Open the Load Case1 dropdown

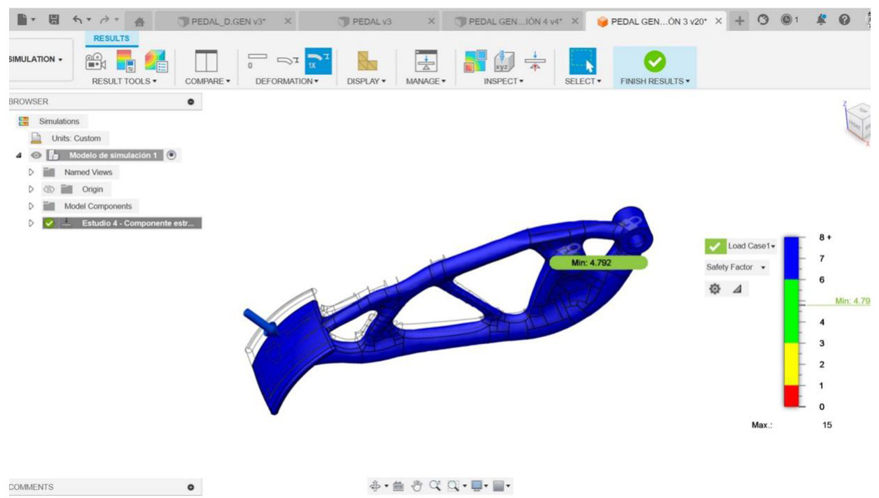[751, 246]
